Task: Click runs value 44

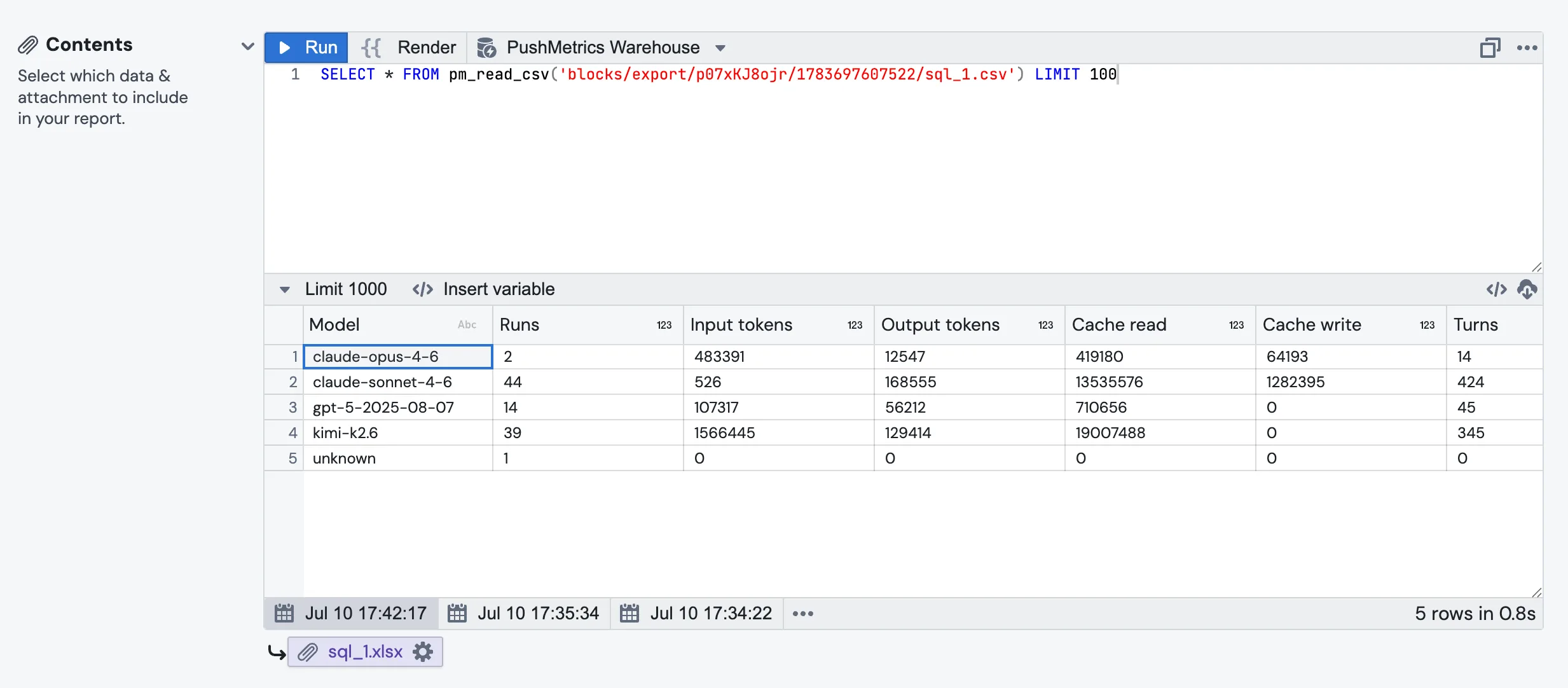Action: [588, 382]
